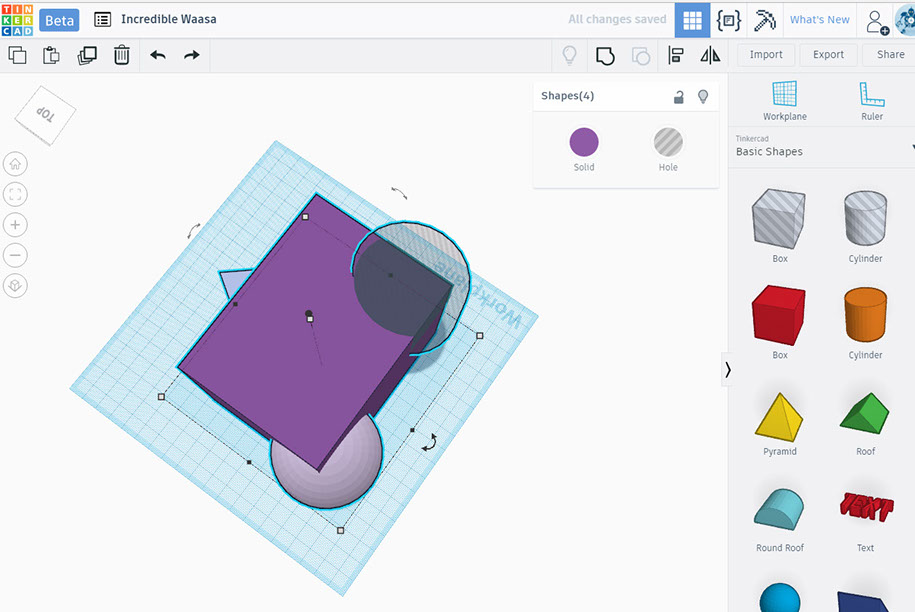Pick the hole Cylinder shape

[x=865, y=219]
